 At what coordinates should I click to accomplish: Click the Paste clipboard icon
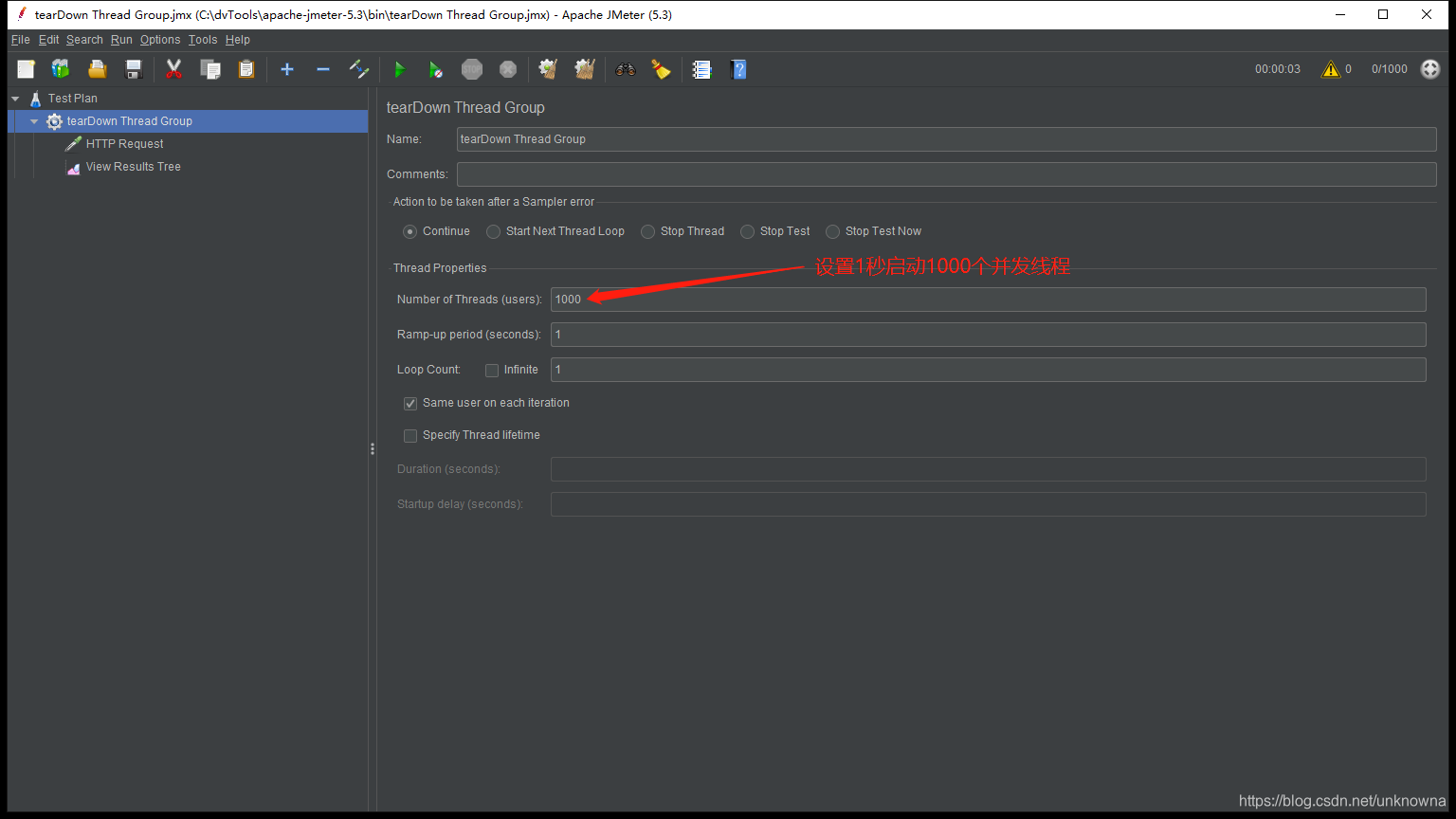246,69
